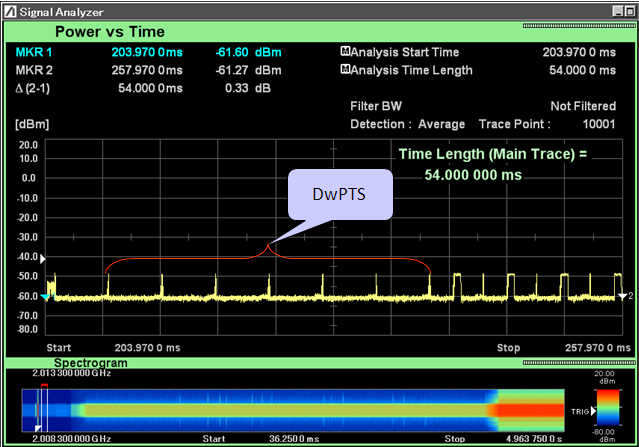The width and height of the screenshot is (639, 447).
Task: Click the spectrogram Start value 36.250 0 ms
Action: pyautogui.click(x=294, y=439)
